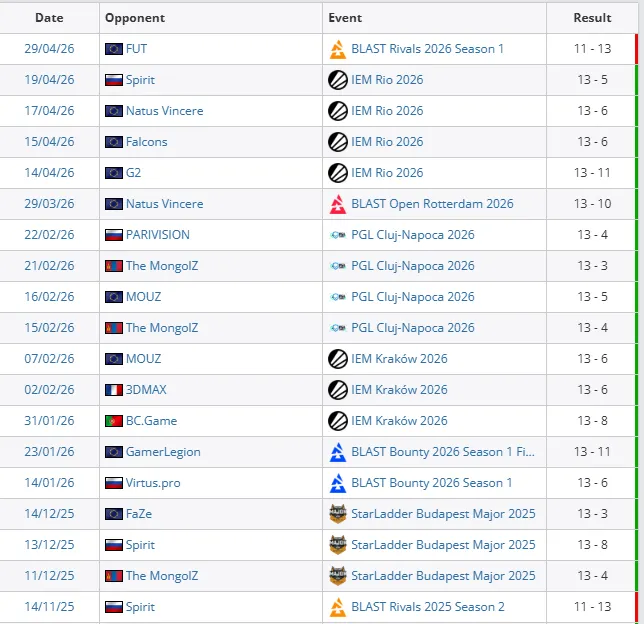Viewport: 644px width, 624px height.
Task: Click the 13 - 10 result against Natus Vincere
Action: [592, 204]
